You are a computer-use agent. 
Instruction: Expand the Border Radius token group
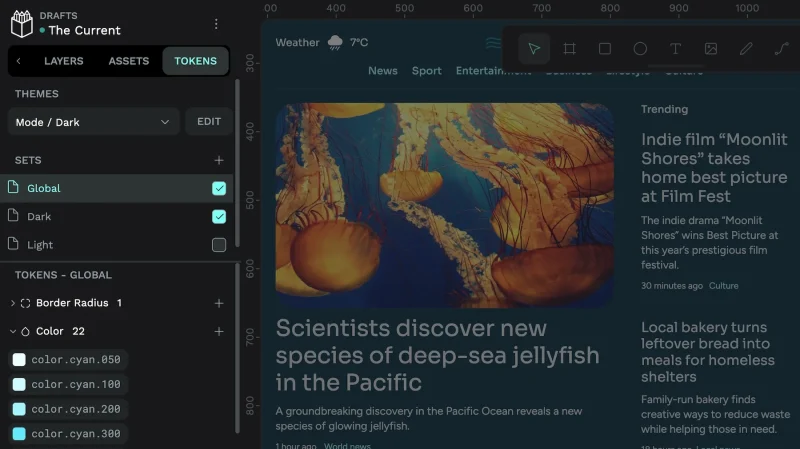(x=13, y=303)
